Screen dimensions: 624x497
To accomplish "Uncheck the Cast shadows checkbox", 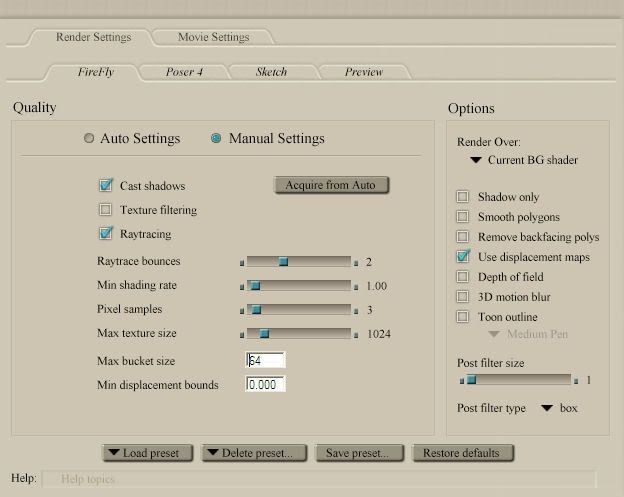I will (105, 186).
